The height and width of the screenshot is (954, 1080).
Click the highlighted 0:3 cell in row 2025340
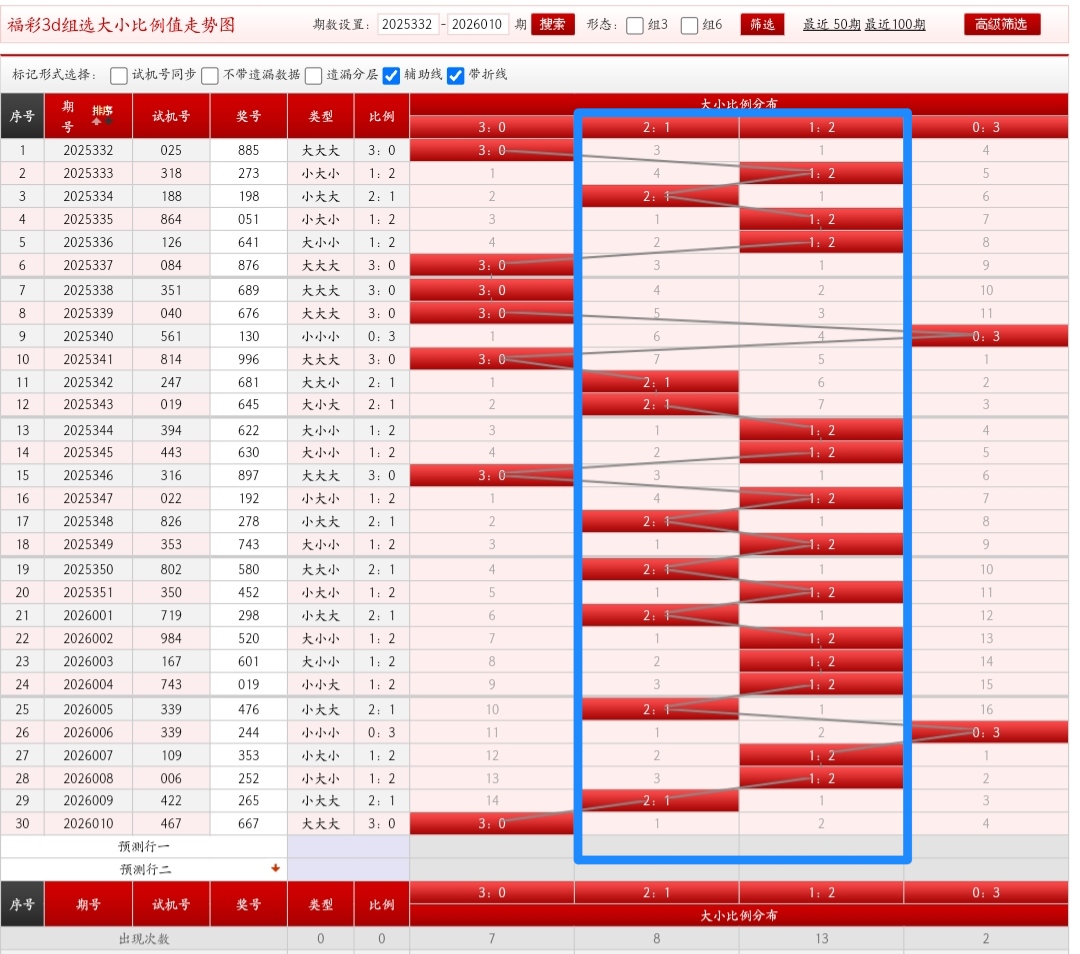(x=986, y=336)
